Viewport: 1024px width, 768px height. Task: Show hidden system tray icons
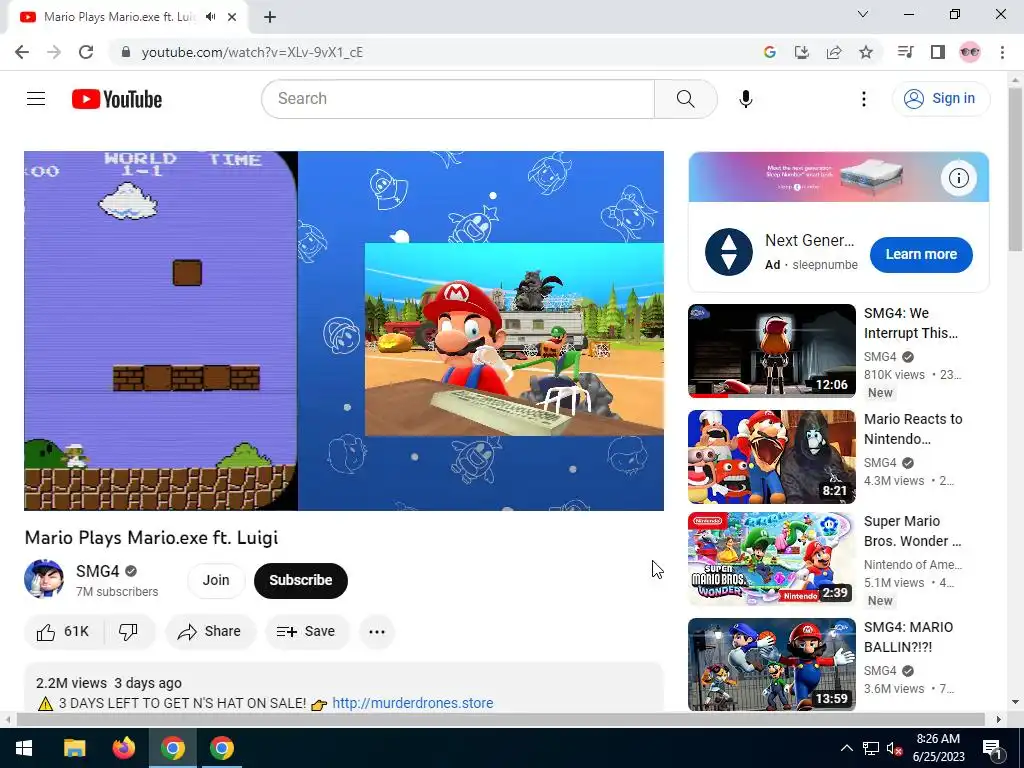[x=846, y=748]
